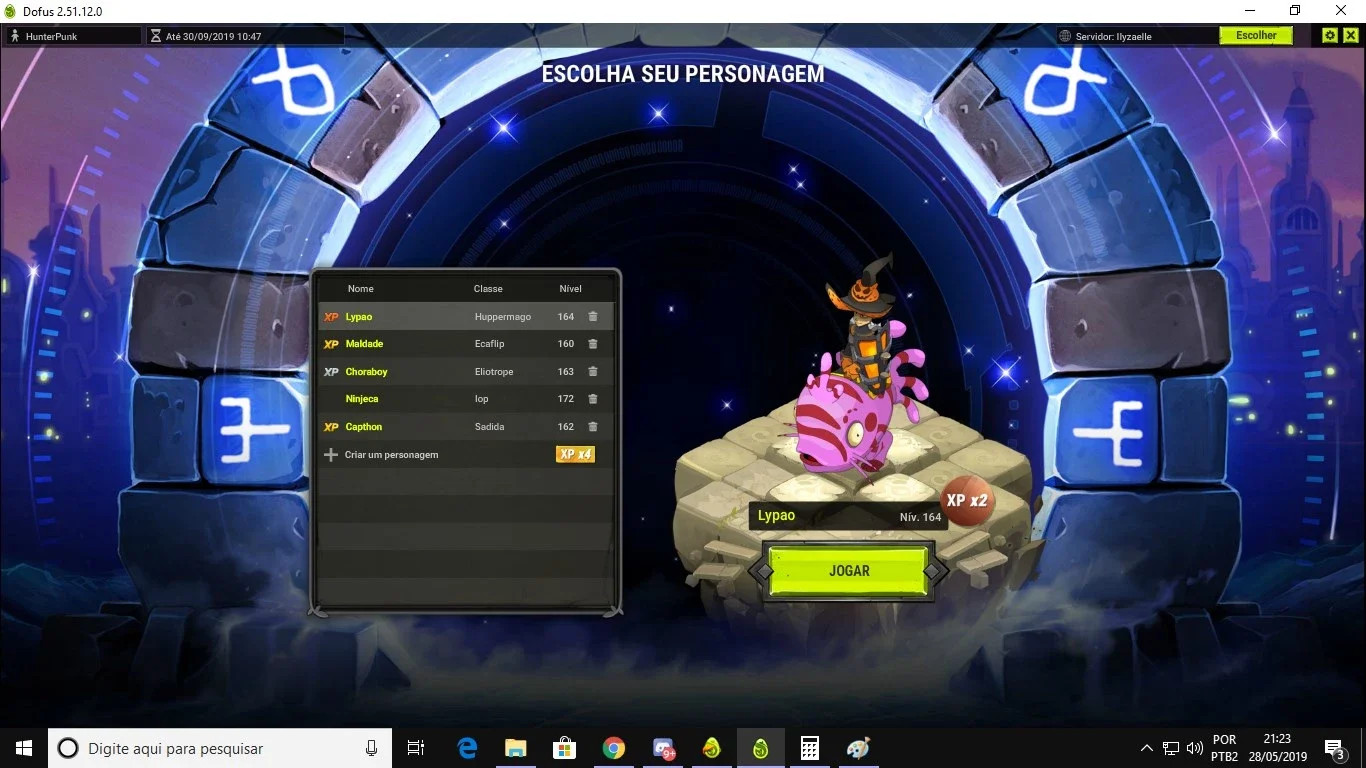Screen dimensions: 1366x768
Task: Delete the Capthon character with trash icon
Action: [593, 427]
